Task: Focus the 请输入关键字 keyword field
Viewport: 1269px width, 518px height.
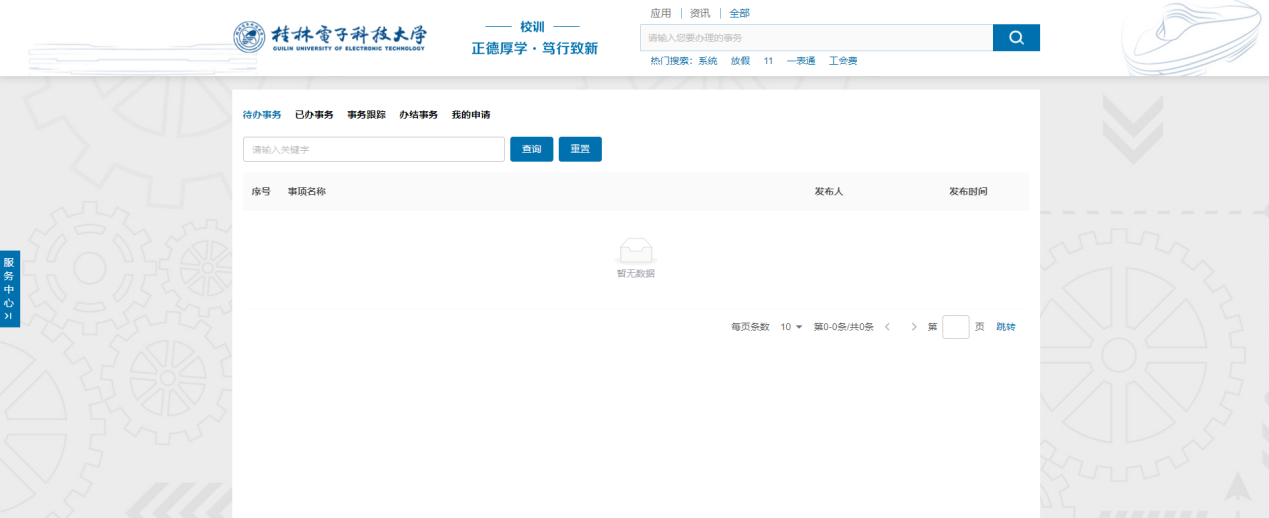Action: coord(373,149)
